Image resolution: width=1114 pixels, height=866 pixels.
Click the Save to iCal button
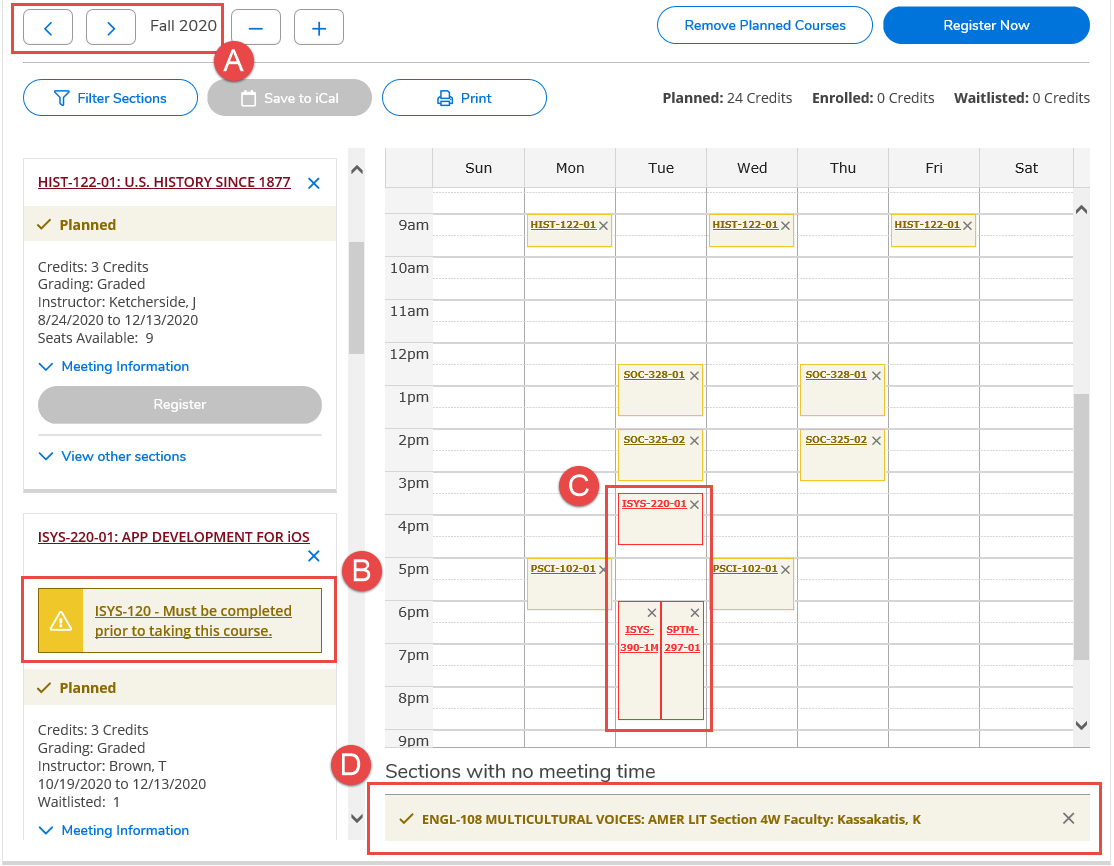(x=289, y=98)
